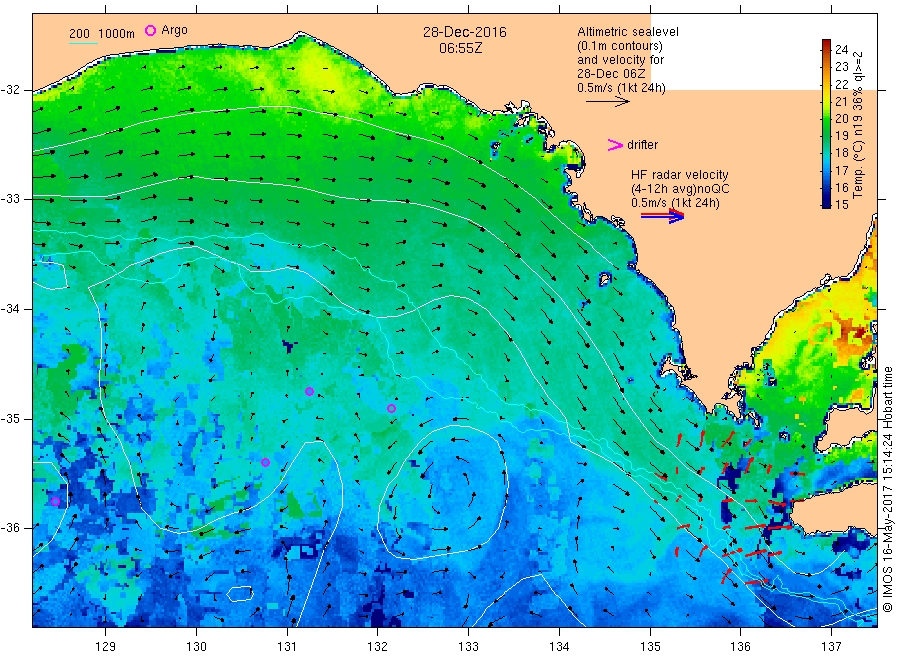Click the '(0.1m contours)' text line
Viewport: 900px width, 660px height.
(620, 46)
